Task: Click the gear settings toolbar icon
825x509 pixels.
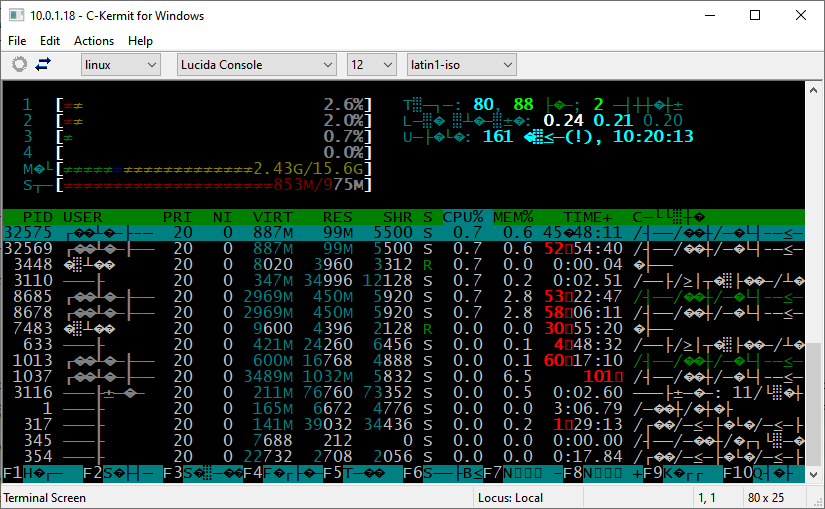Action: click(19, 65)
